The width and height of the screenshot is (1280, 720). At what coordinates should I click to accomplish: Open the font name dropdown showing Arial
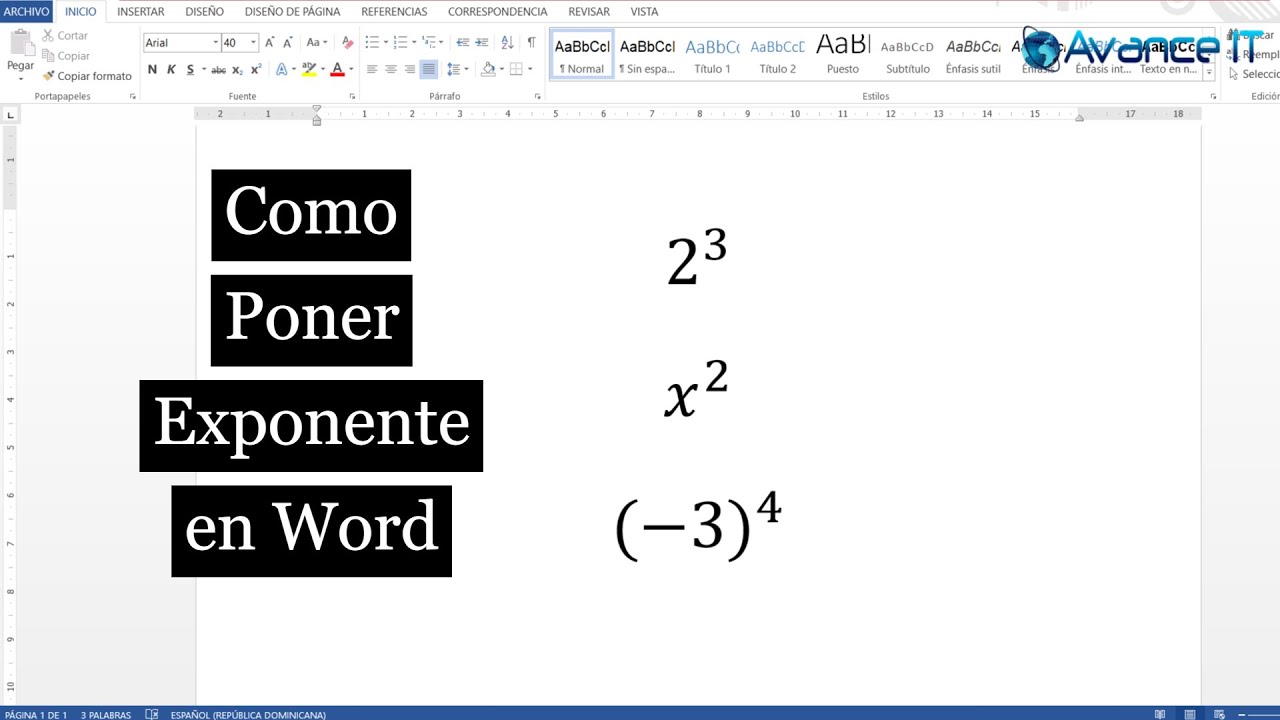point(215,42)
